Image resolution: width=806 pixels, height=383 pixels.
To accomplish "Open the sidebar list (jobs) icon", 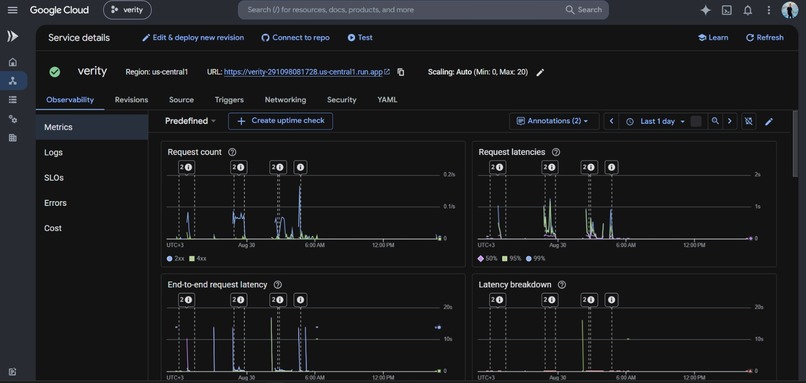I will tap(13, 100).
